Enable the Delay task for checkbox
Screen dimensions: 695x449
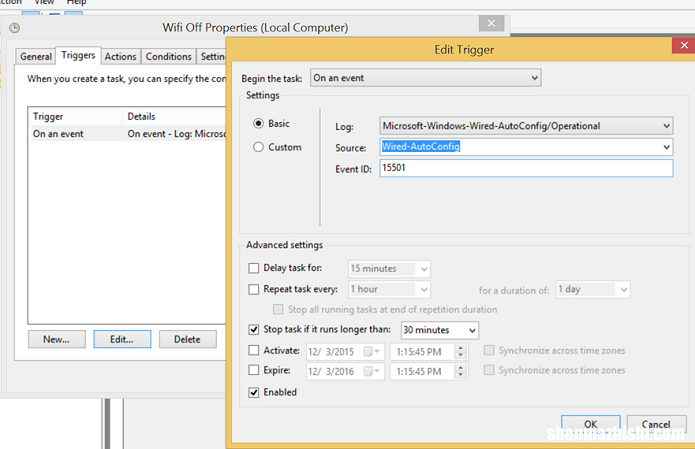(254, 268)
